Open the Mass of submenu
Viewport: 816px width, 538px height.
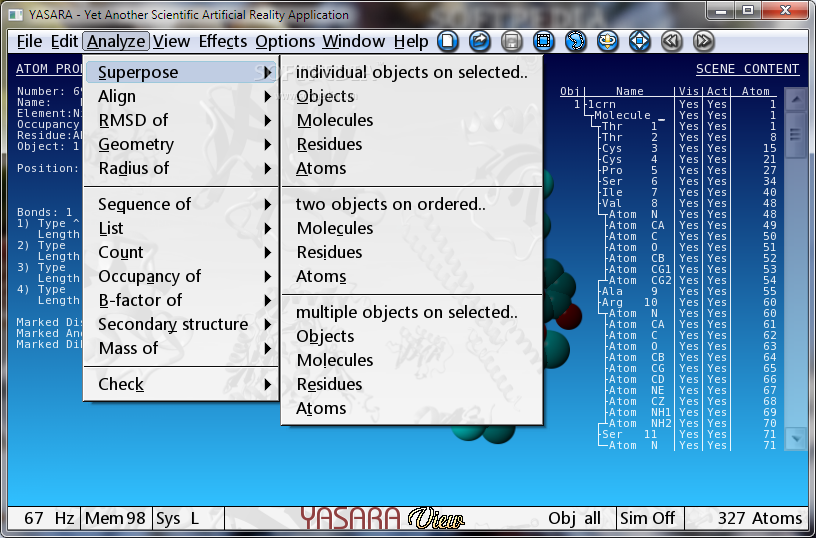coord(181,348)
